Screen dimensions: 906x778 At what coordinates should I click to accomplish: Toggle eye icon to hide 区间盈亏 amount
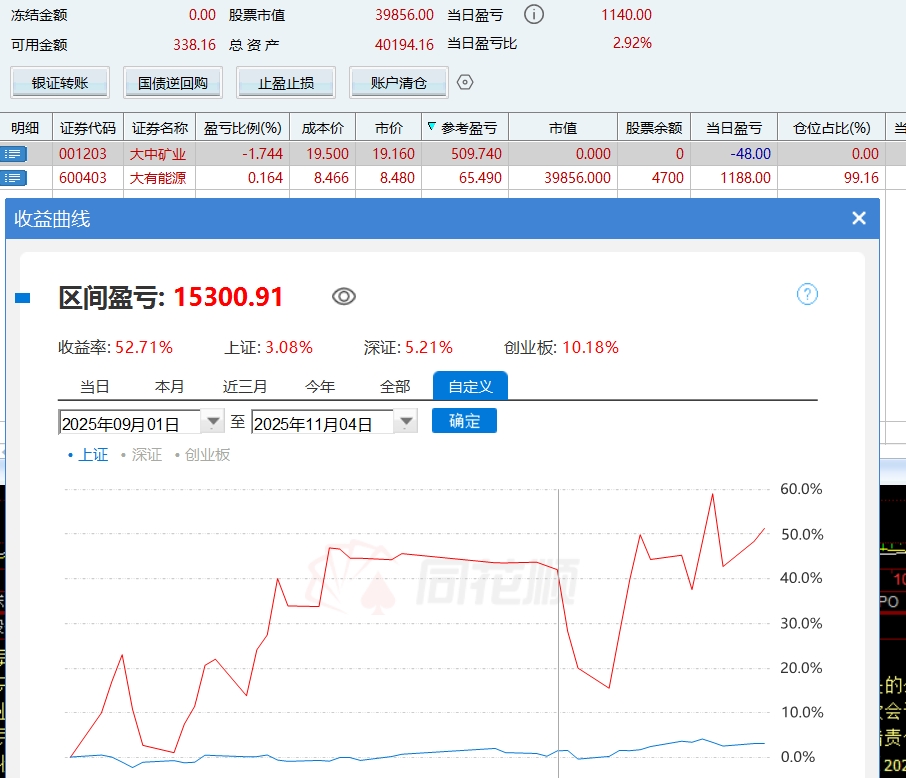[344, 297]
